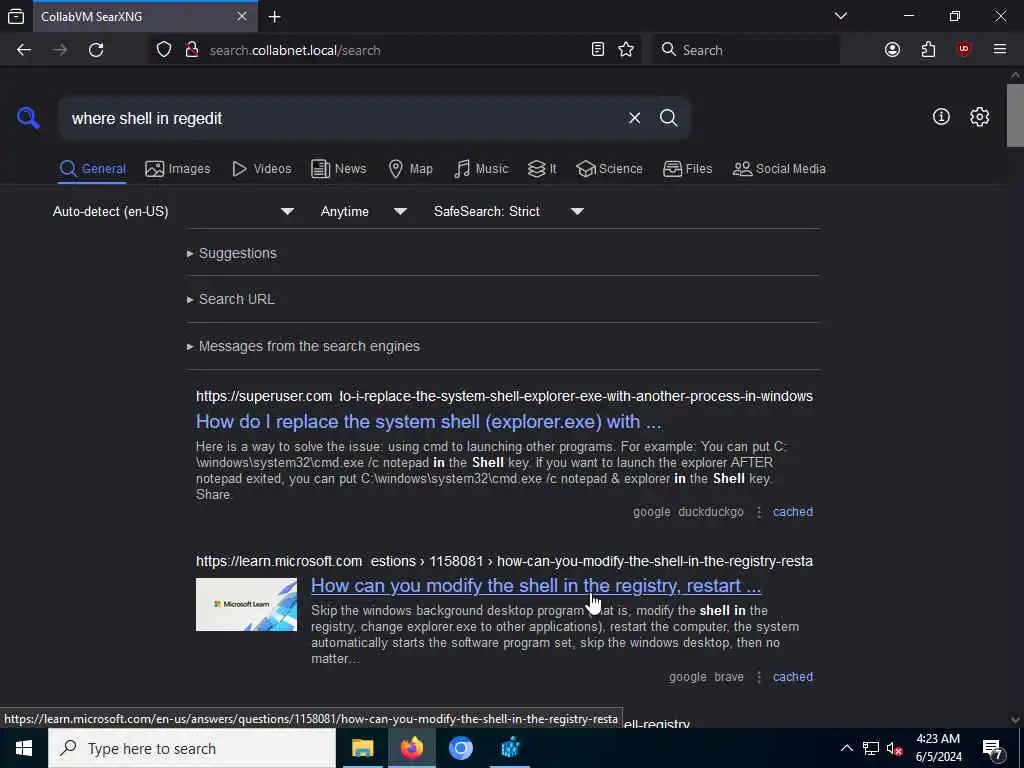The height and width of the screenshot is (768, 1024).
Task: Open uBlock Origin extension icon
Action: 964,50
